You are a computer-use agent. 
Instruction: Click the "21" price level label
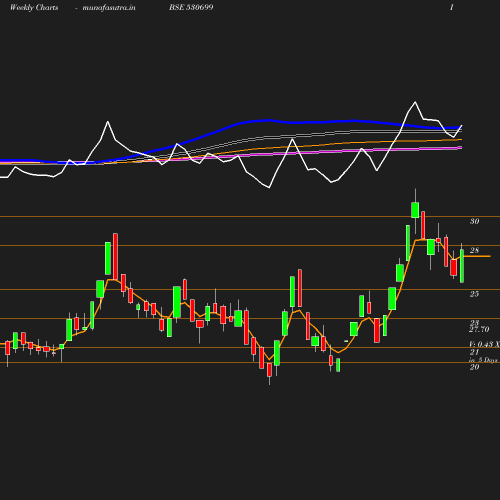tap(475, 352)
